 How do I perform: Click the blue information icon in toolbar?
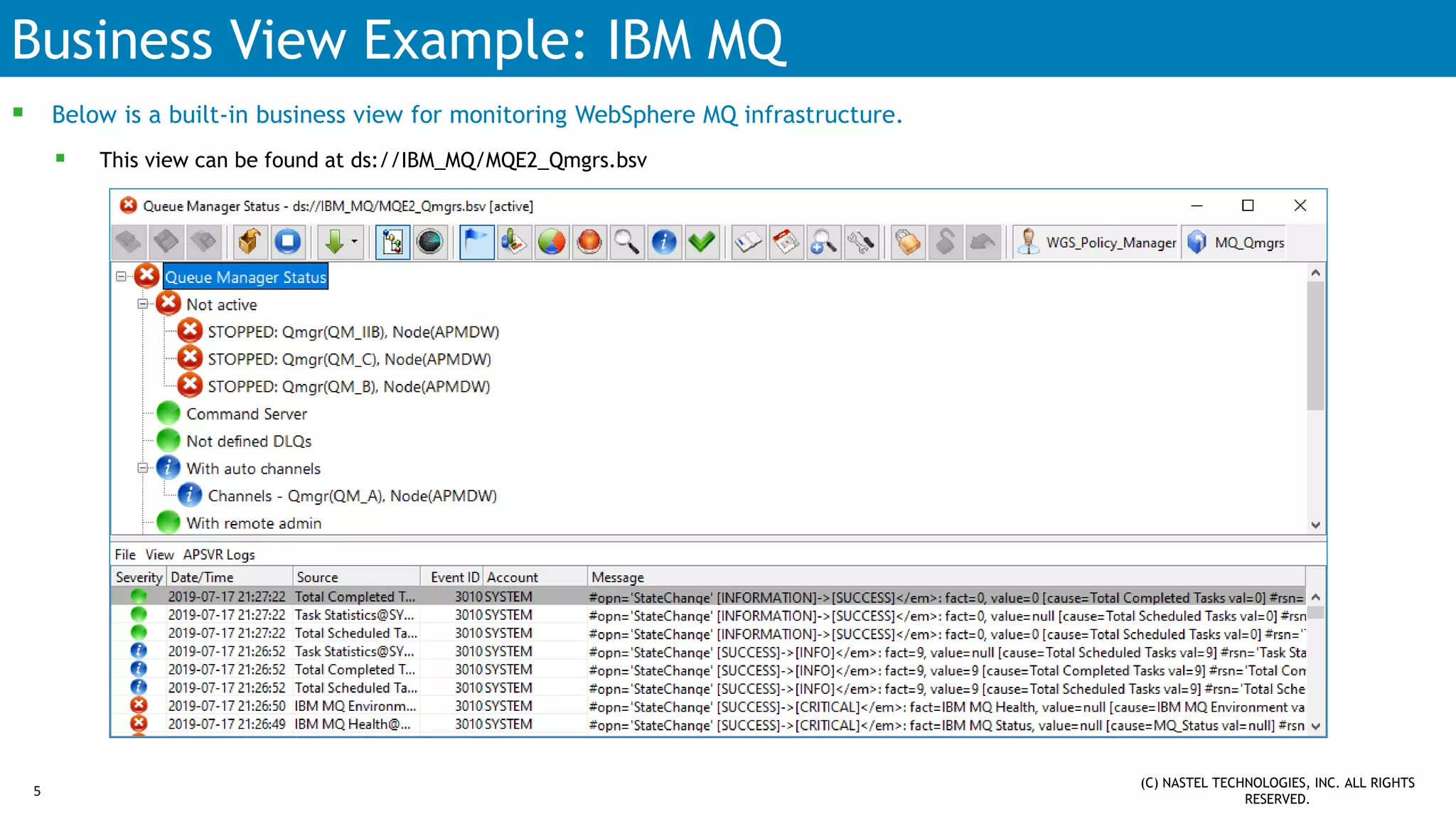[x=664, y=242]
